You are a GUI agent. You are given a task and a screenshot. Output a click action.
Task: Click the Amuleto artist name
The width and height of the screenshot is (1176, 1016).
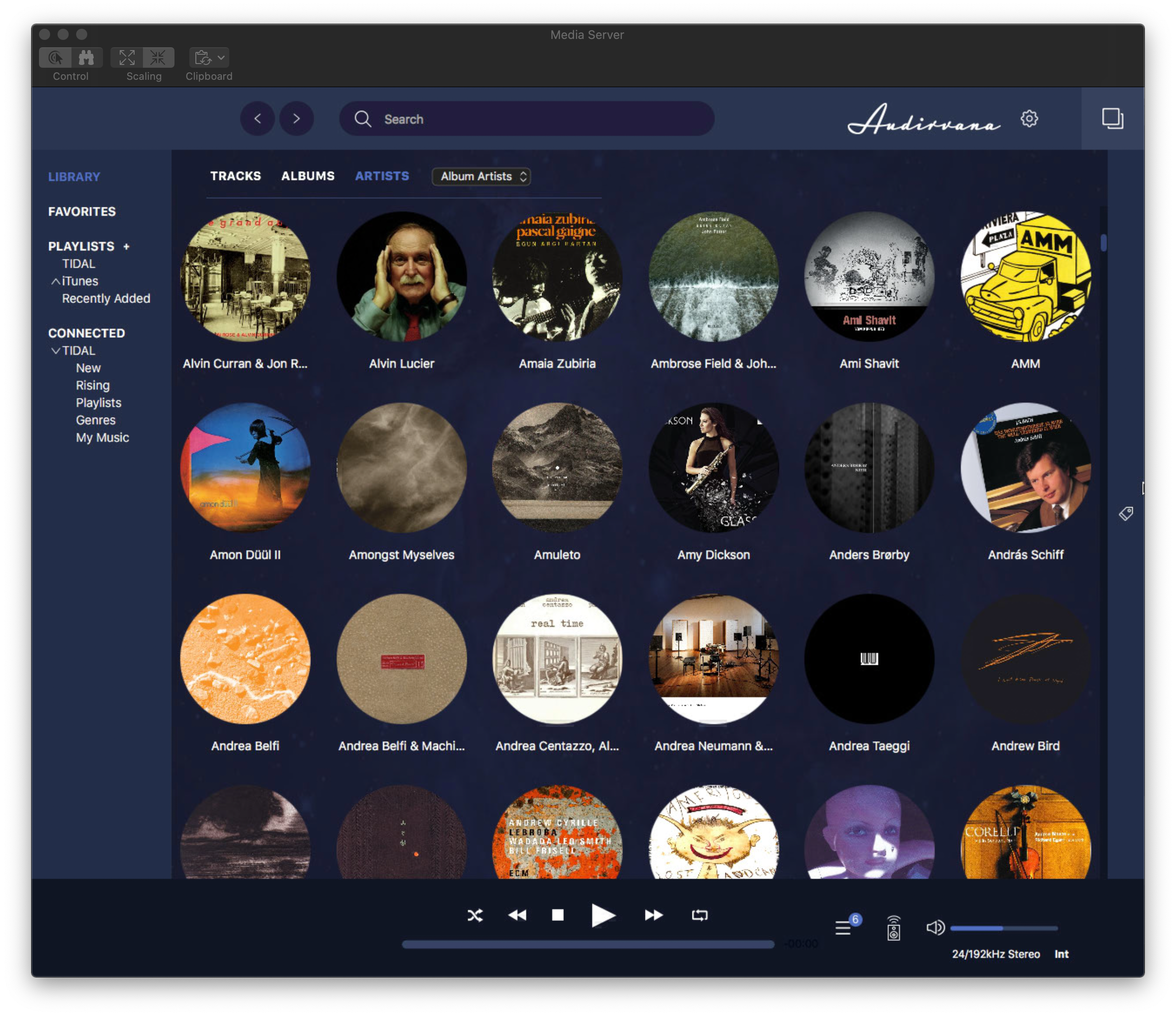click(x=557, y=555)
